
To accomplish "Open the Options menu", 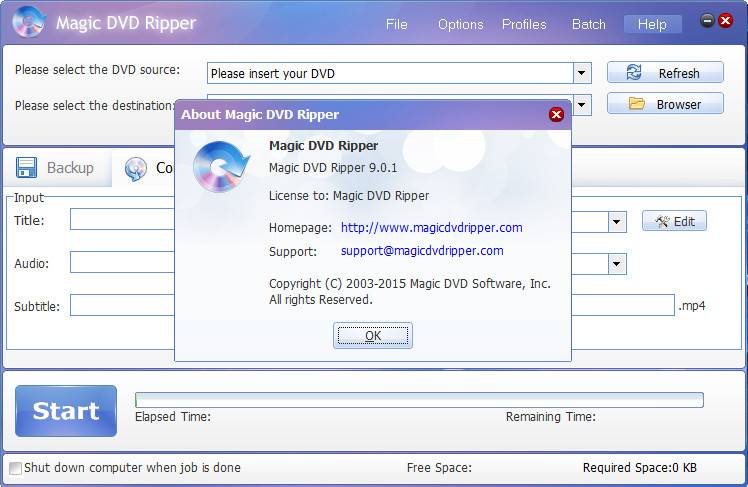I will [460, 24].
